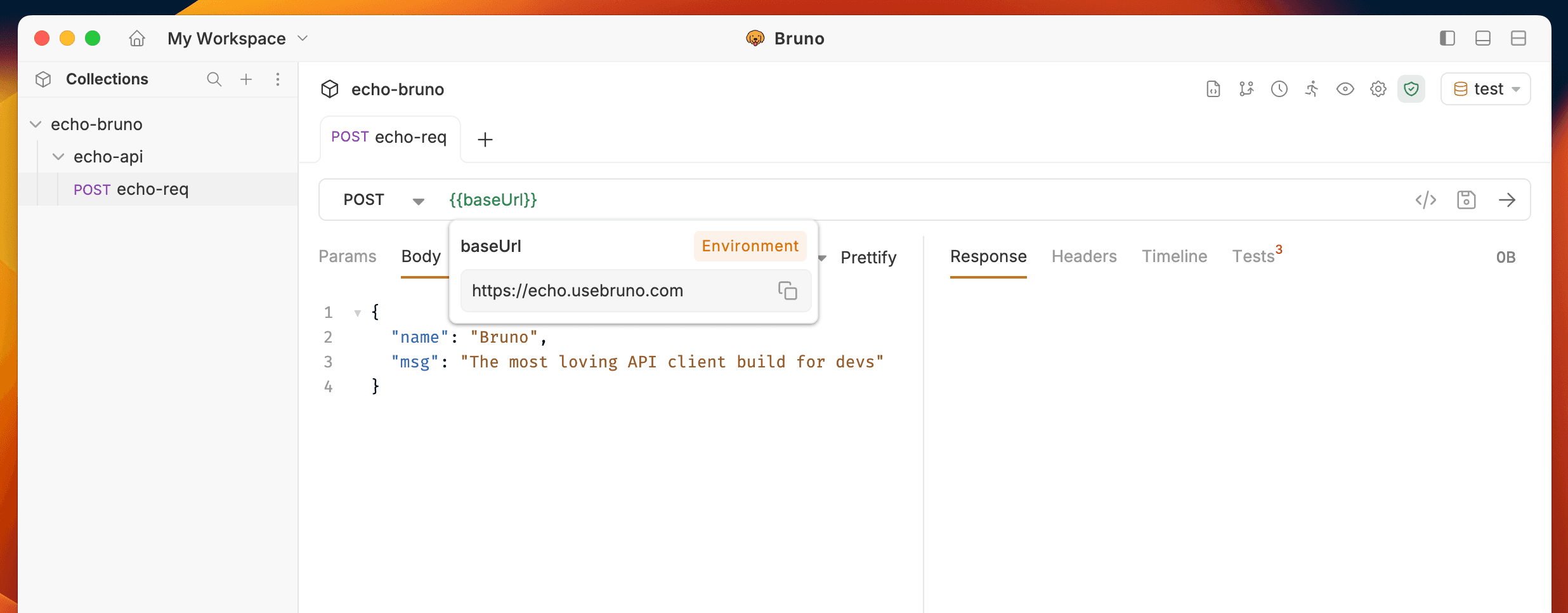The width and height of the screenshot is (1568, 613).
Task: Toggle the green shield sandbox mode
Action: 1411,89
